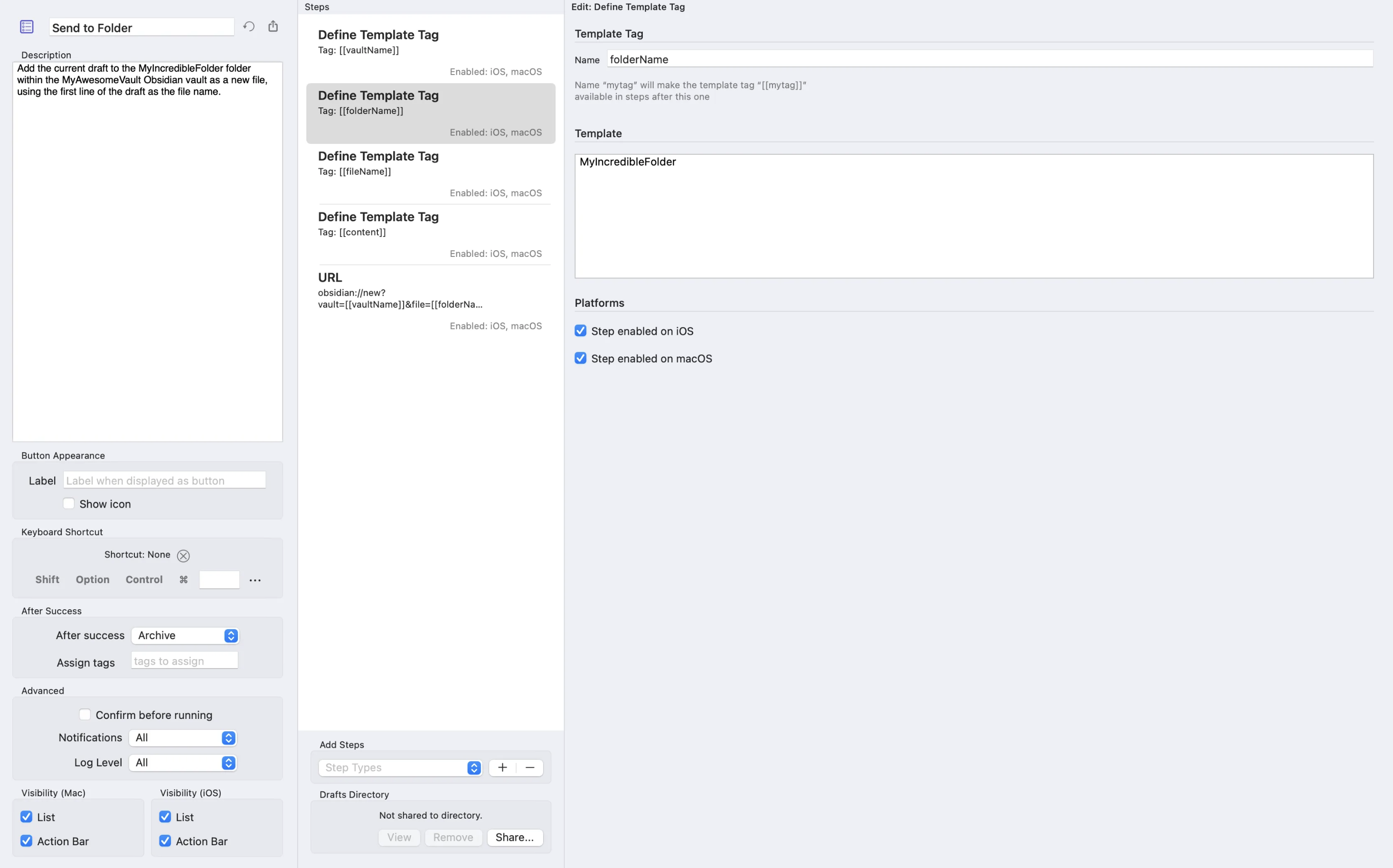This screenshot has height=868, width=1393.
Task: Click the add step plus icon
Action: pos(503,767)
